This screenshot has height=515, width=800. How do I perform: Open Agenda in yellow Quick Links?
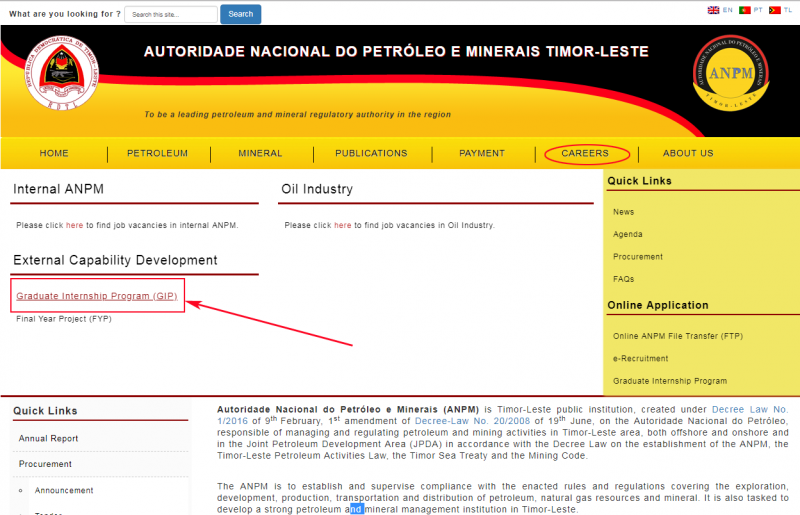[x=628, y=234]
